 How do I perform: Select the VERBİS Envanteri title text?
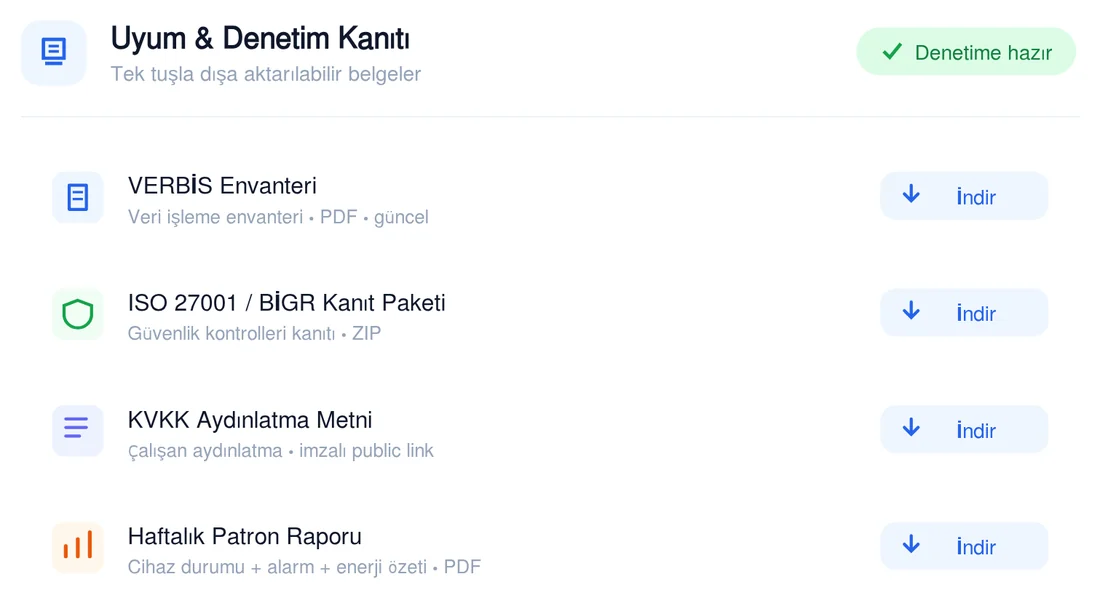[222, 186]
